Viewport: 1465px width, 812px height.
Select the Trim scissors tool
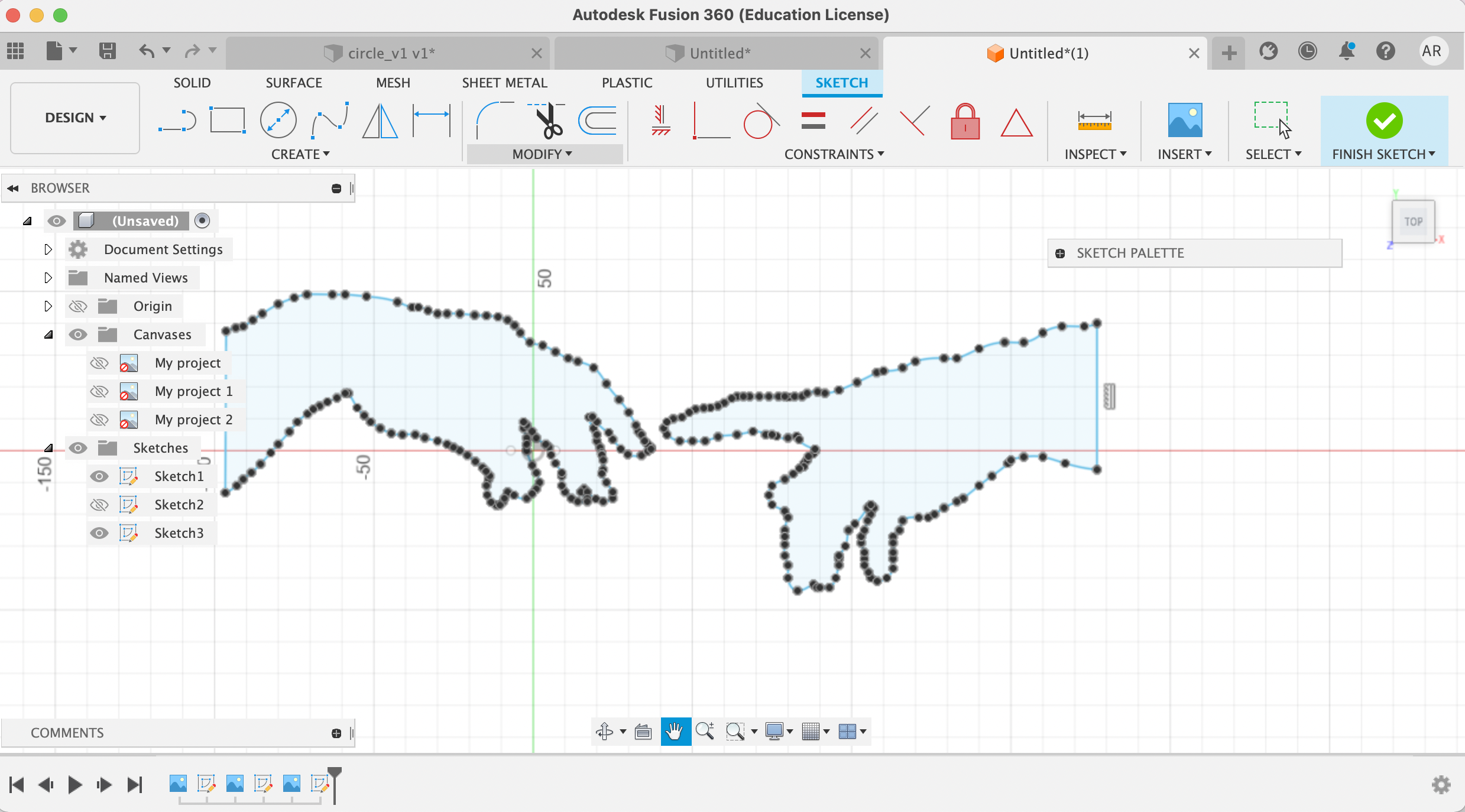point(546,121)
